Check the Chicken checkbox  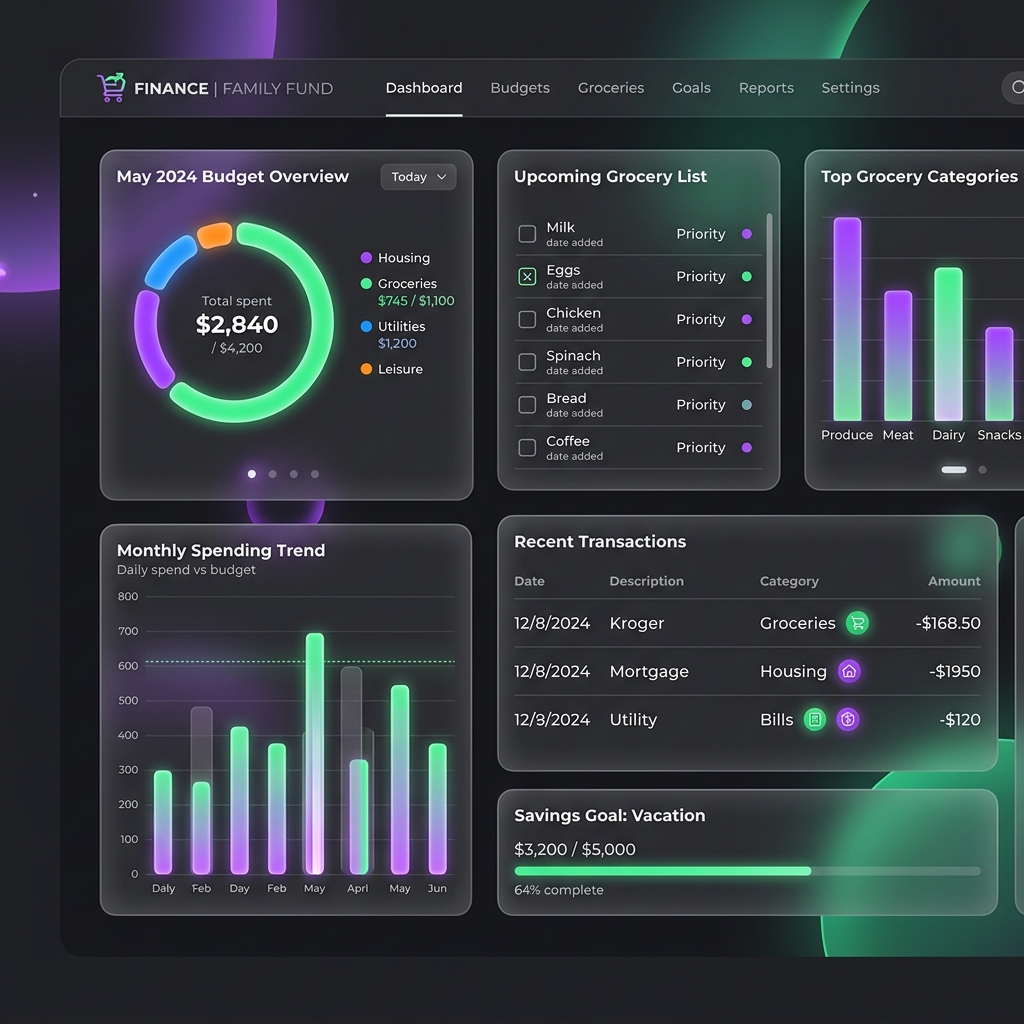527,319
